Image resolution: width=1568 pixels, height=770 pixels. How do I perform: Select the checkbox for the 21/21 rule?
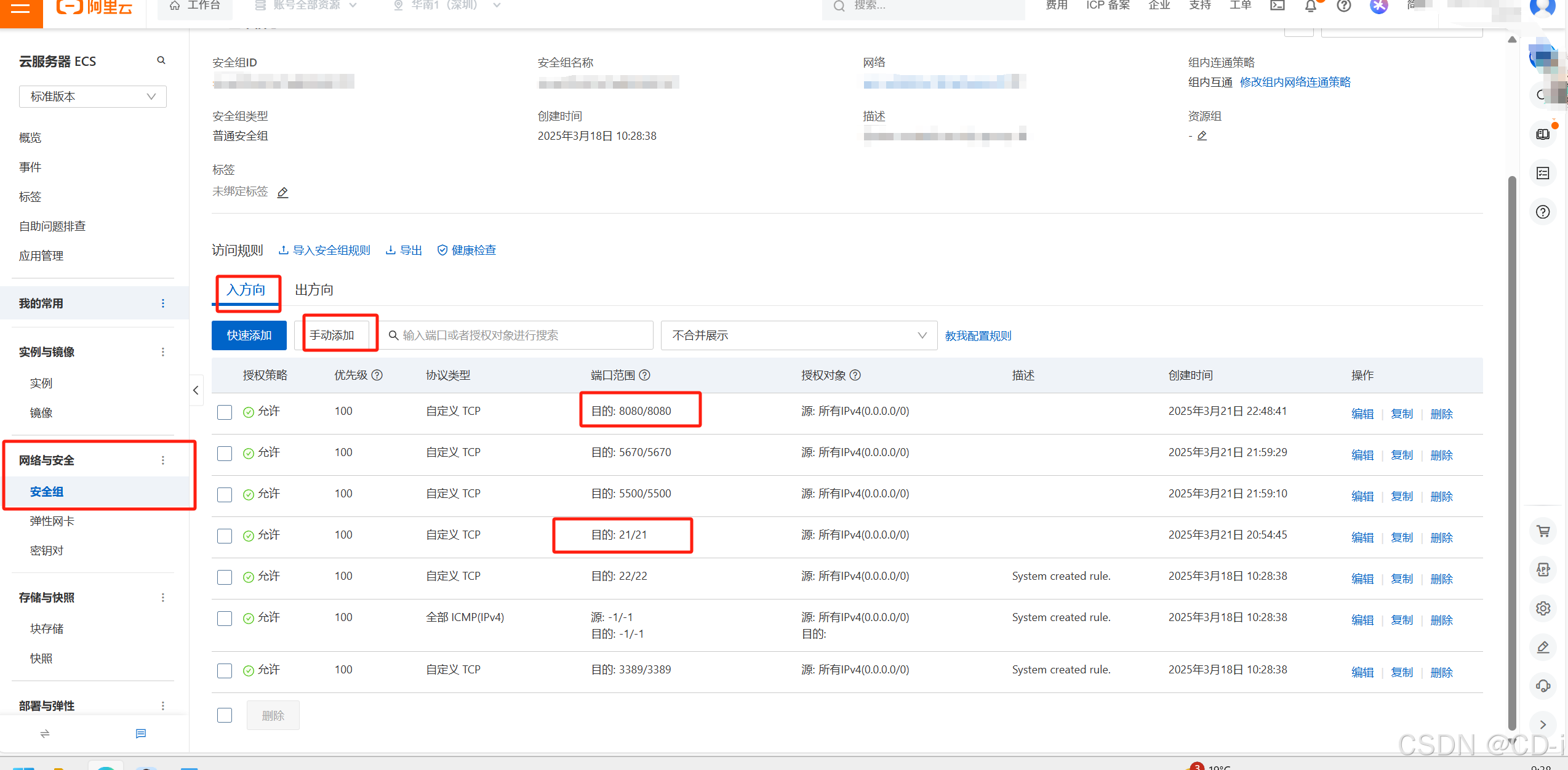pos(225,535)
